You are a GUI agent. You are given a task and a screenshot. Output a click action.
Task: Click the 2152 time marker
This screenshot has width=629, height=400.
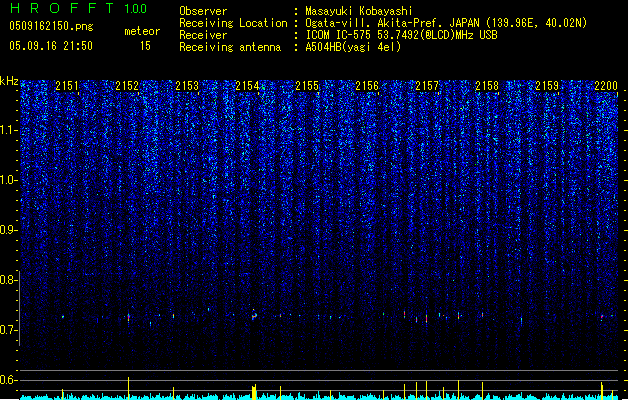tap(127, 86)
